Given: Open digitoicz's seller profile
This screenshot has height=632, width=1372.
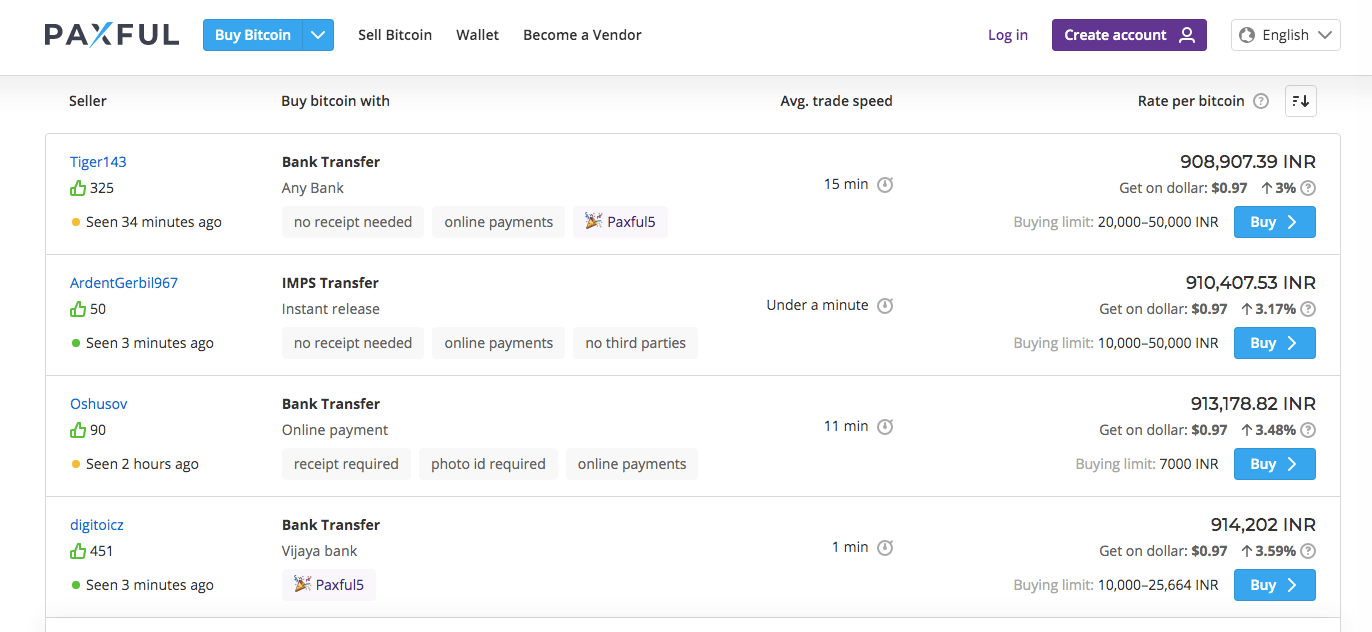Looking at the screenshot, I should tap(97, 525).
